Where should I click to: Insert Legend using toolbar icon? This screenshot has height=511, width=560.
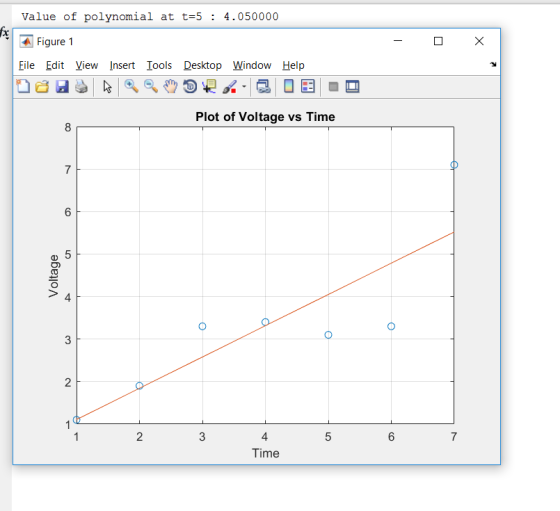point(308,86)
